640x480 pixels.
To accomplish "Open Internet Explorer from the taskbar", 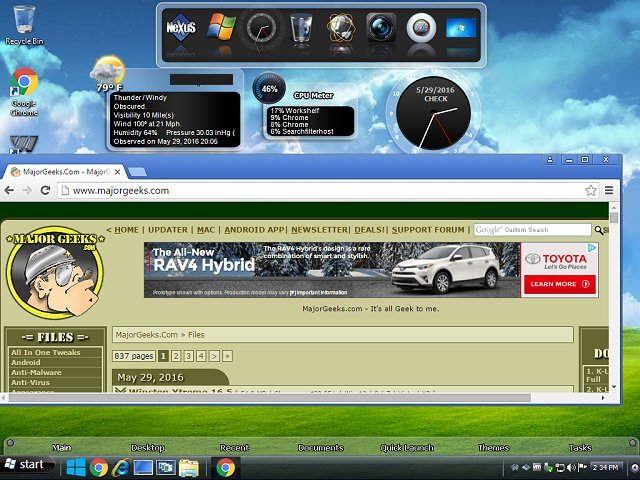I will pyautogui.click(x=121, y=466).
